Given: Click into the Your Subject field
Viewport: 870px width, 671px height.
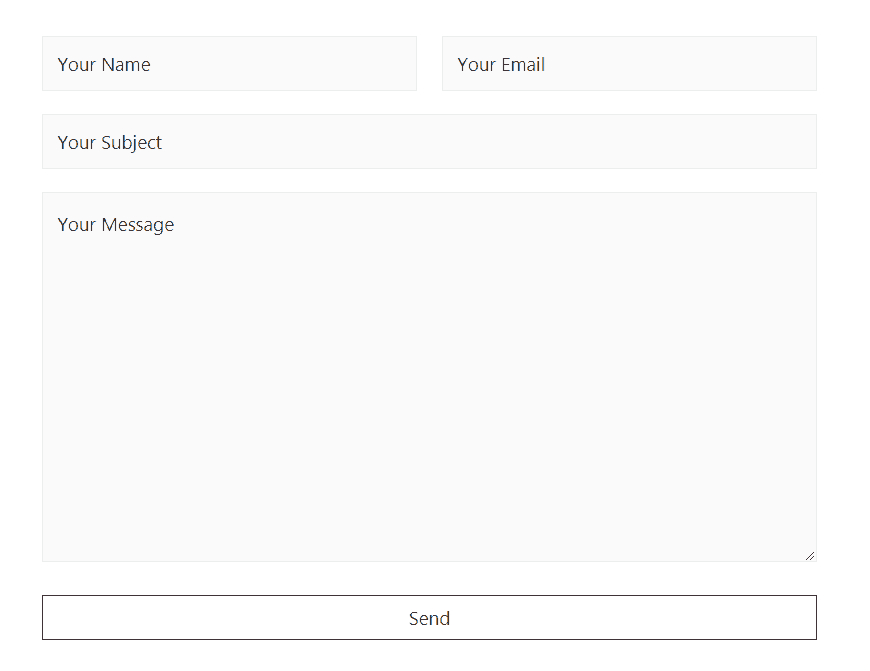Looking at the screenshot, I should coord(429,142).
